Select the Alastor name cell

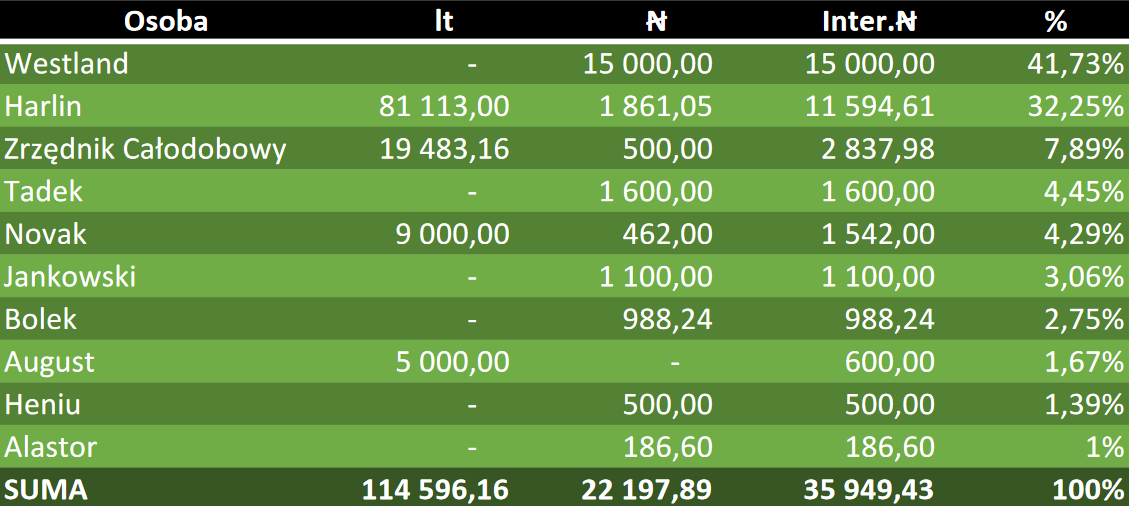click(x=51, y=446)
